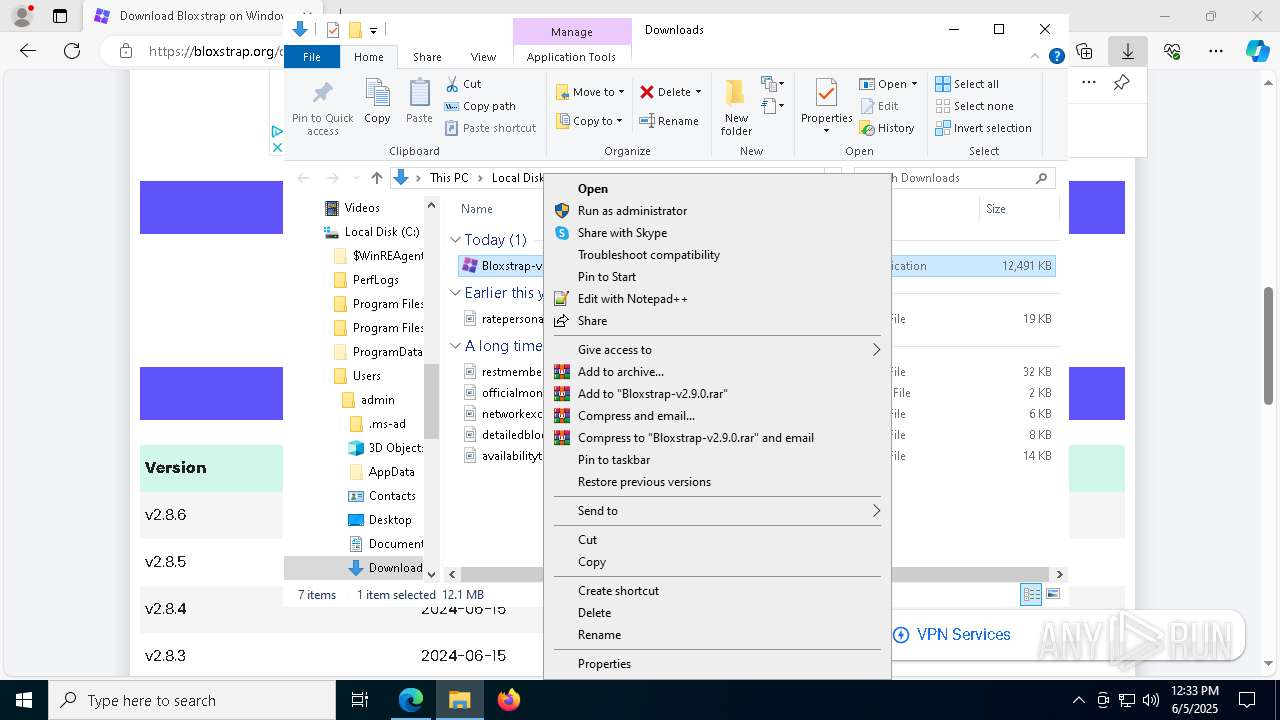
Task: Click the VPN Services link on the webpage
Action: (x=951, y=635)
